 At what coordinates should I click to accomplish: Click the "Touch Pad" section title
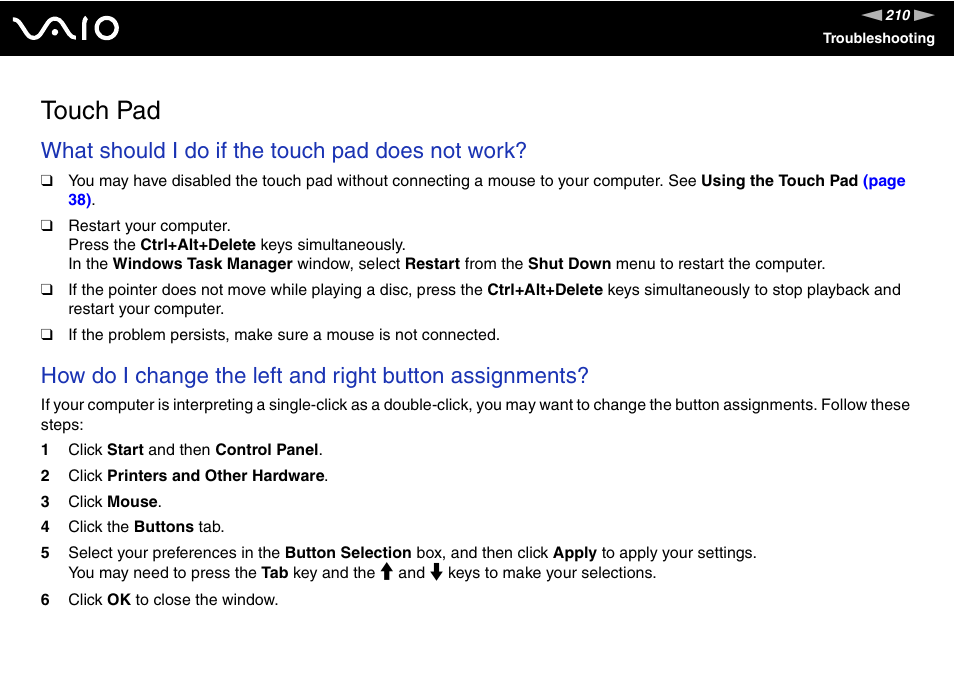point(100,111)
